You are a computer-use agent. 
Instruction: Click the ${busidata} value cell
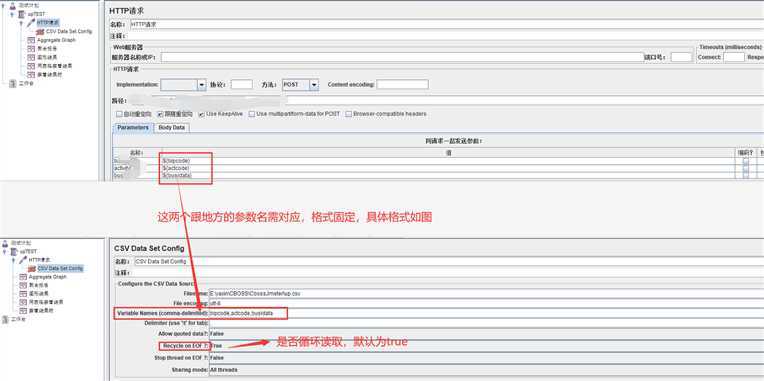pos(449,175)
